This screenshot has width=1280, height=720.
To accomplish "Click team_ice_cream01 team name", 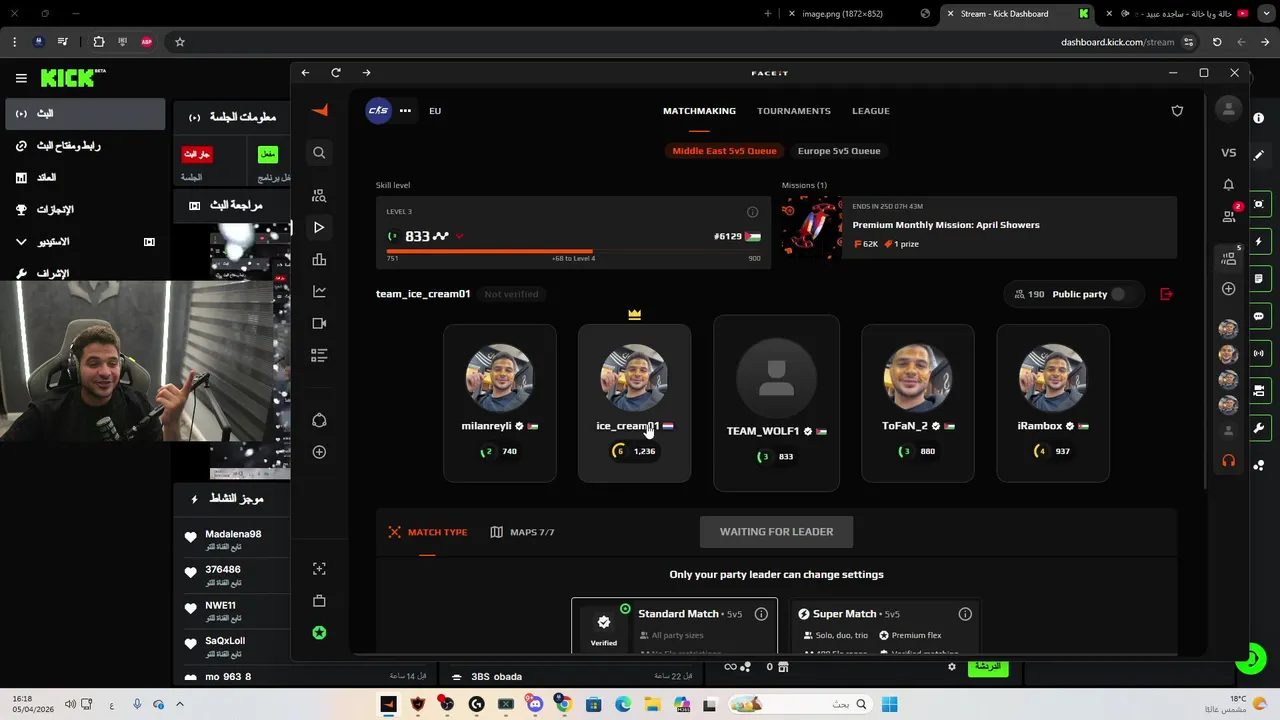I will tap(423, 294).
